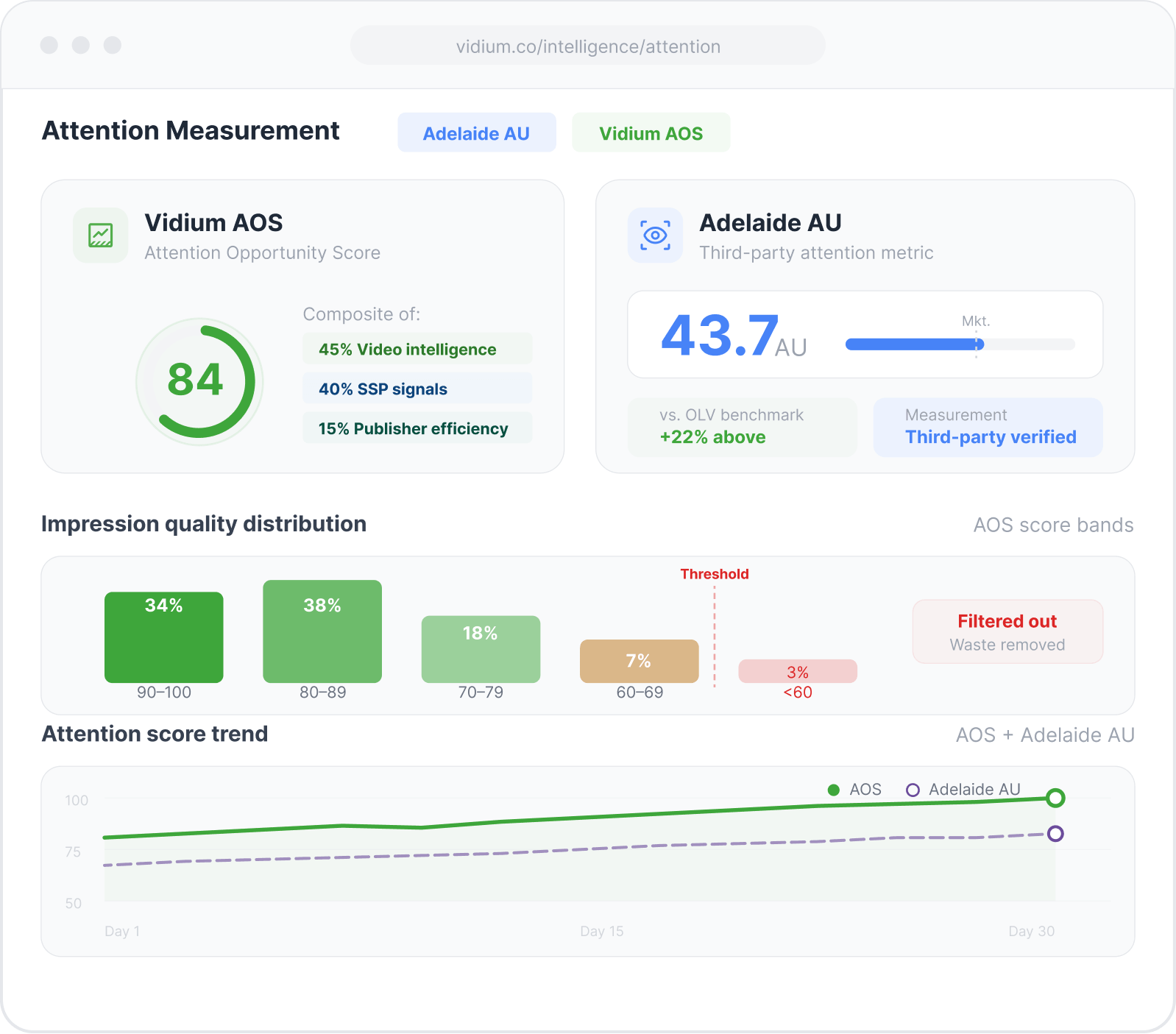The width and height of the screenshot is (1176, 1034).
Task: Click the 38% bar for 80–89
Action: pyautogui.click(x=322, y=631)
